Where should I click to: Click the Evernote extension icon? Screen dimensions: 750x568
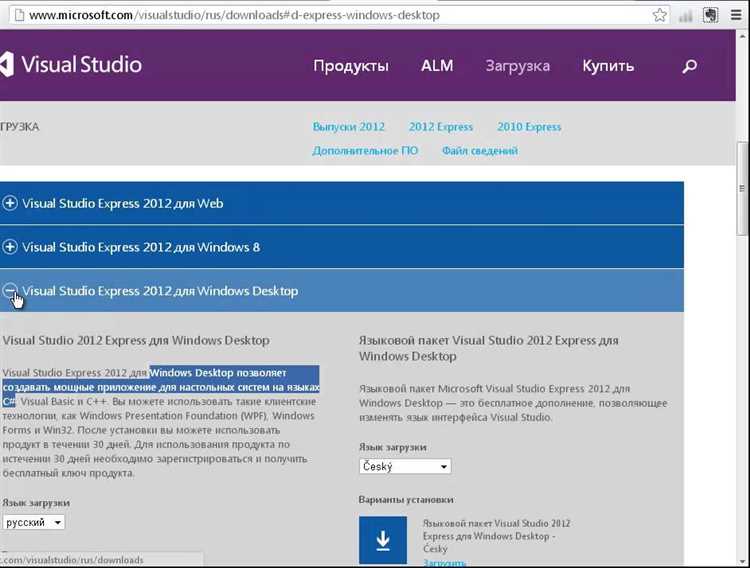[x=711, y=15]
